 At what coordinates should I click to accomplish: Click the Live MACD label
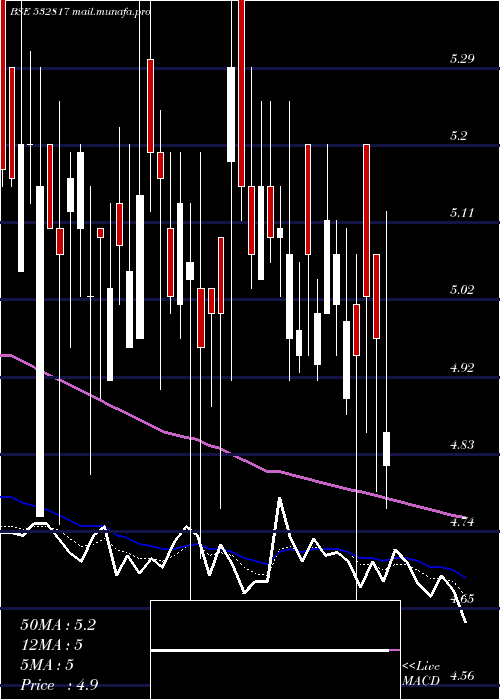(x=421, y=674)
